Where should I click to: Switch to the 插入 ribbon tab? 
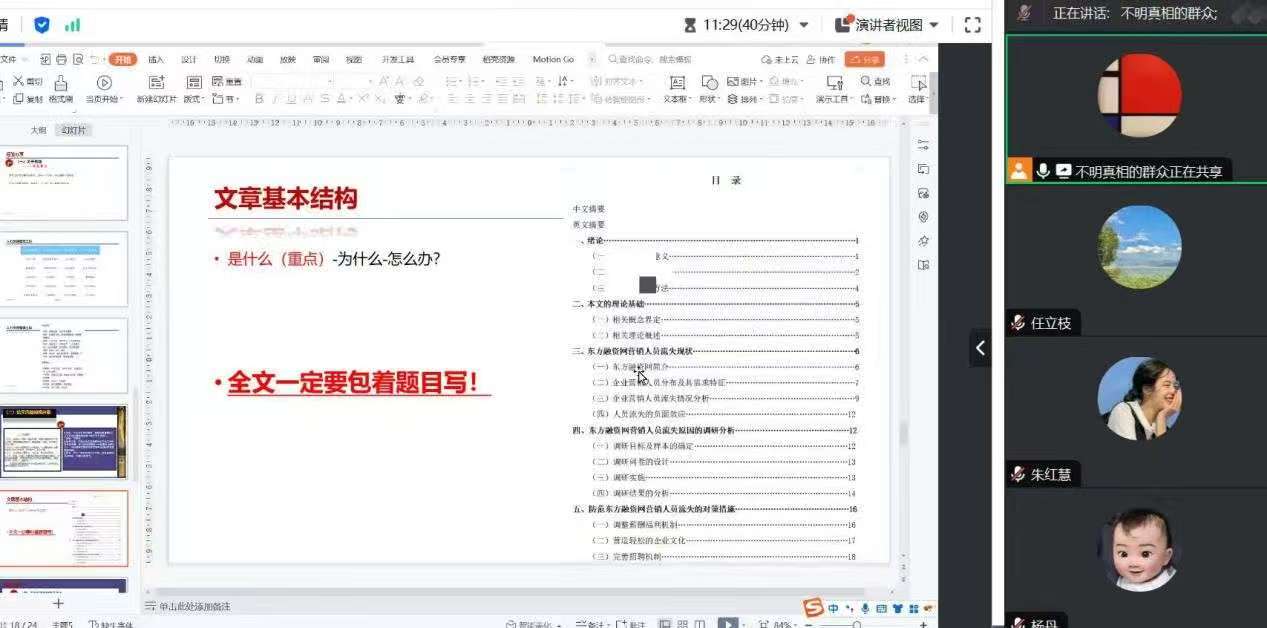click(x=156, y=59)
